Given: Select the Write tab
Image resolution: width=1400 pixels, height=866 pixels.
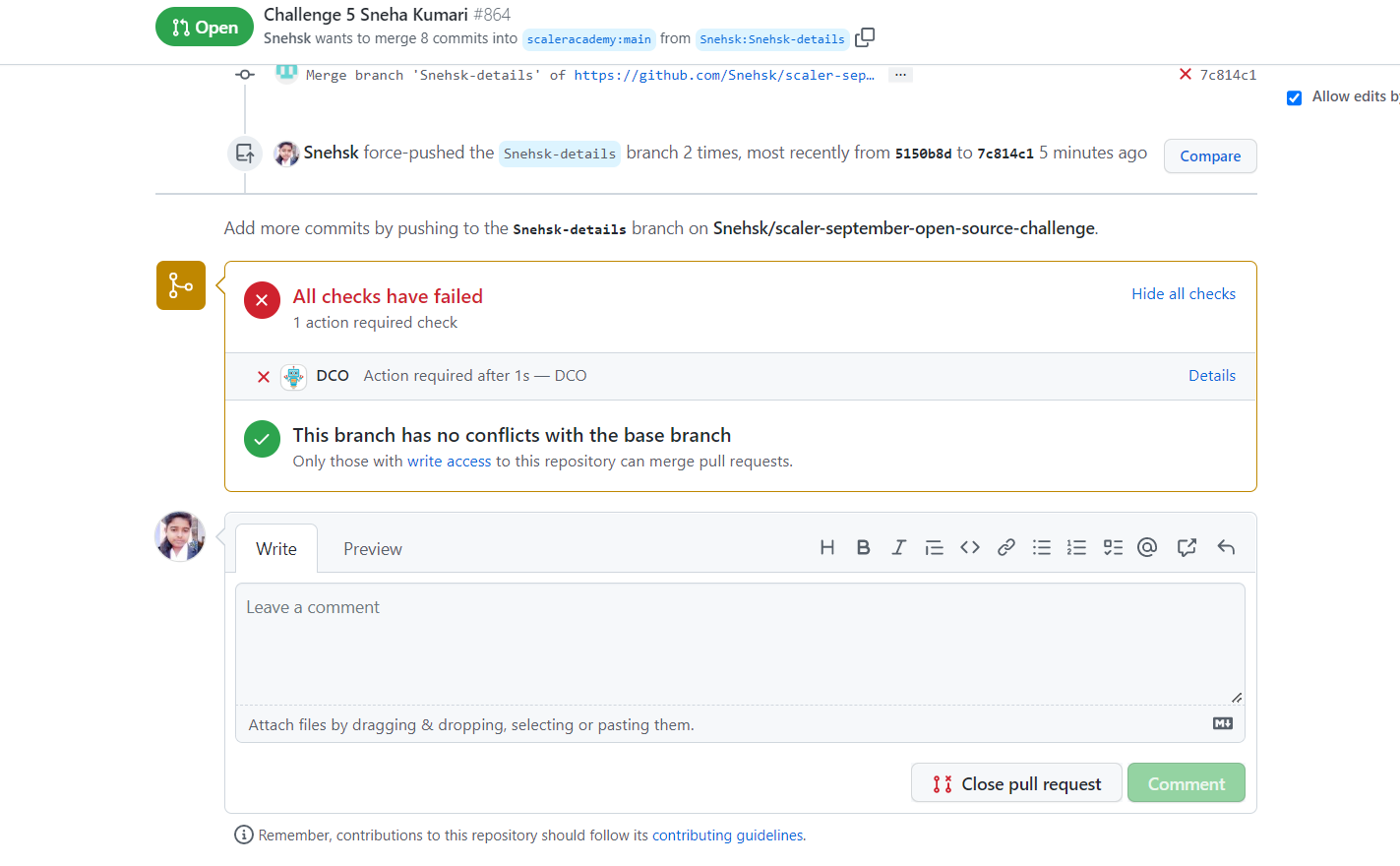Looking at the screenshot, I should point(275,548).
